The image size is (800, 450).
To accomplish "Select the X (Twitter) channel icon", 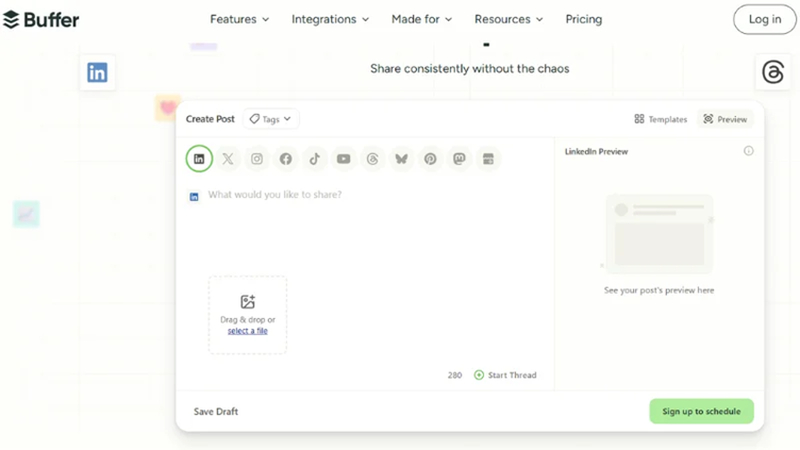I will pos(228,159).
